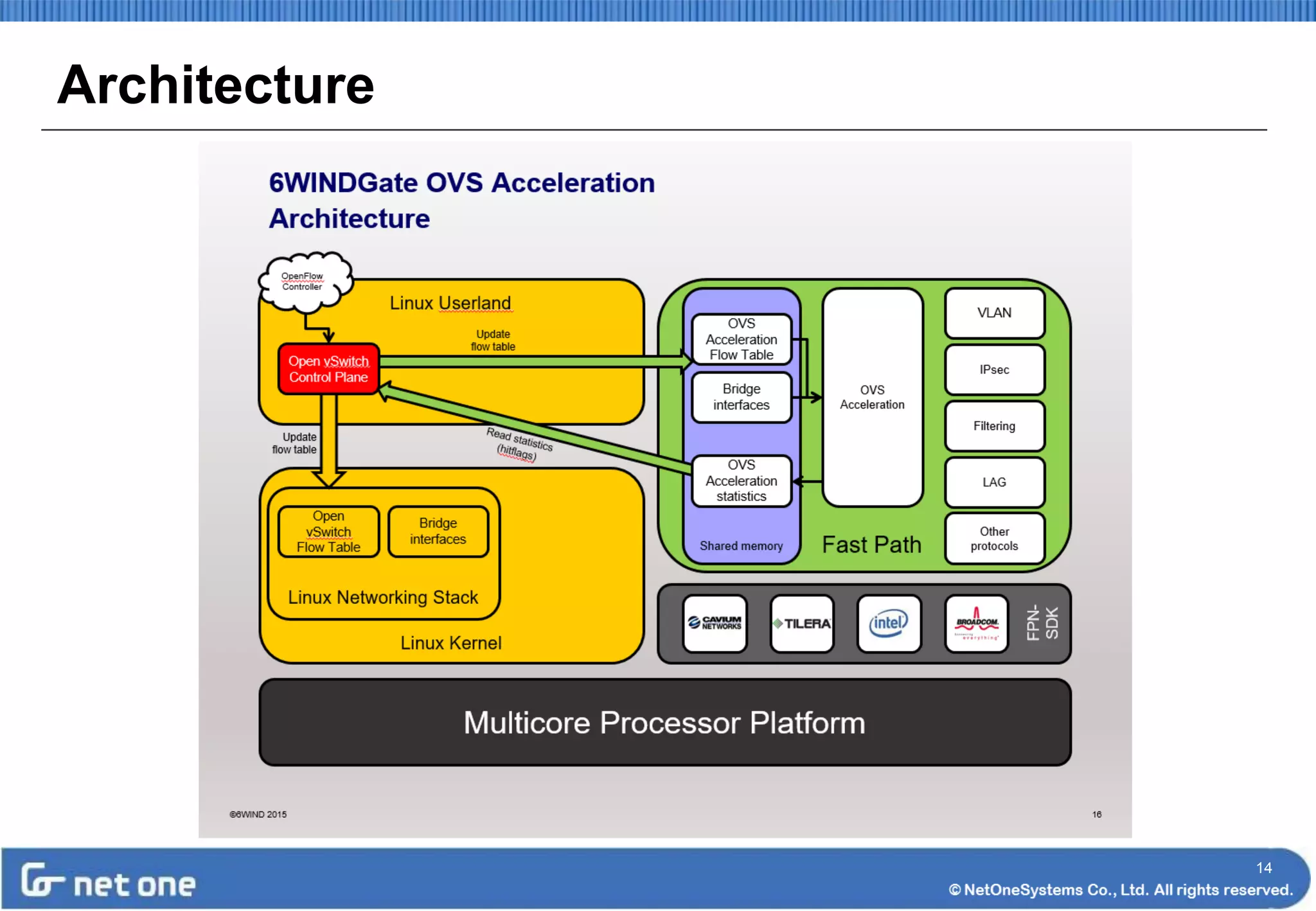Click Bridge interfaces in Linux Networking Stack

point(438,531)
